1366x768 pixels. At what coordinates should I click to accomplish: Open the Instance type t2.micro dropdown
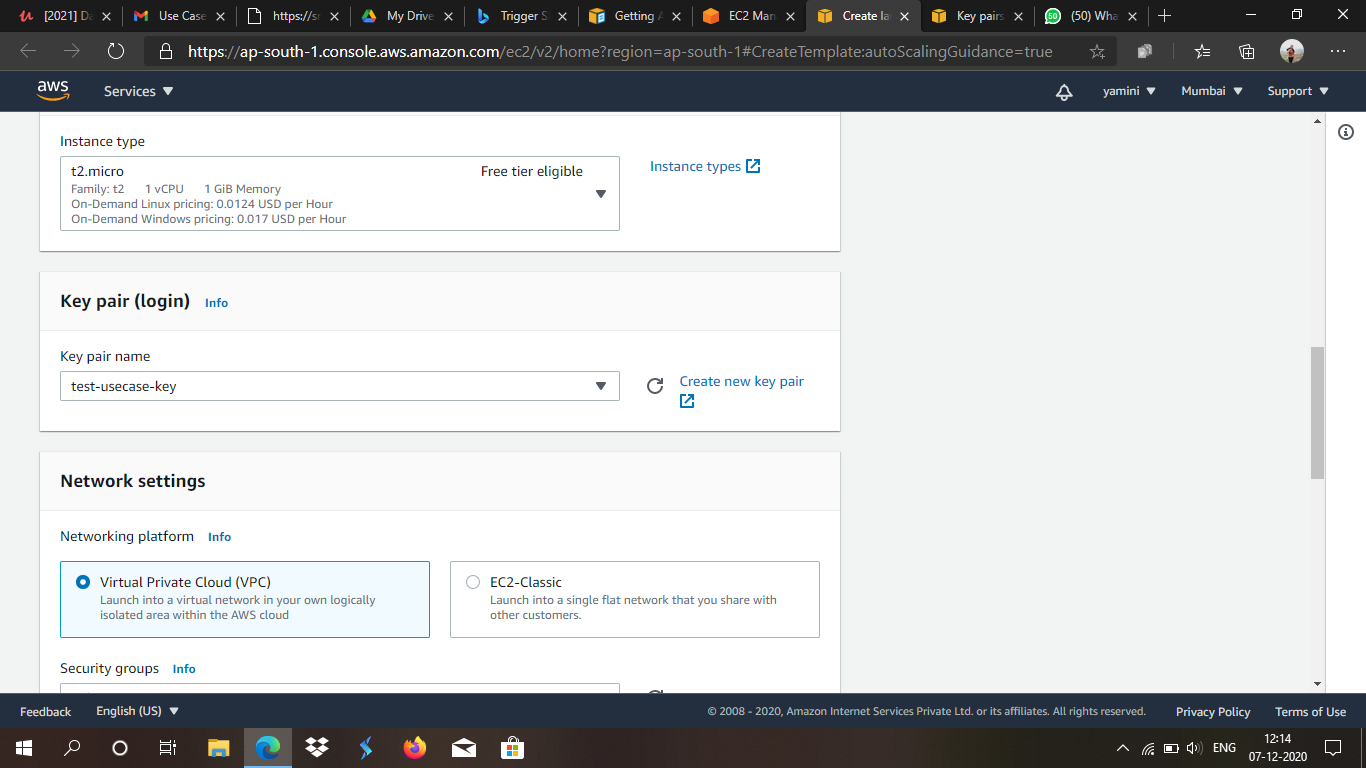click(340, 193)
